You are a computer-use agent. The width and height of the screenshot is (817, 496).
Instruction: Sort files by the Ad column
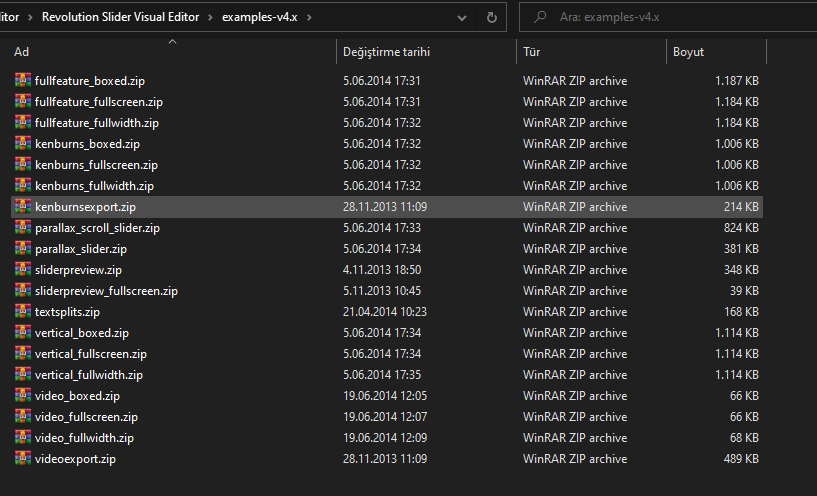[x=21, y=52]
